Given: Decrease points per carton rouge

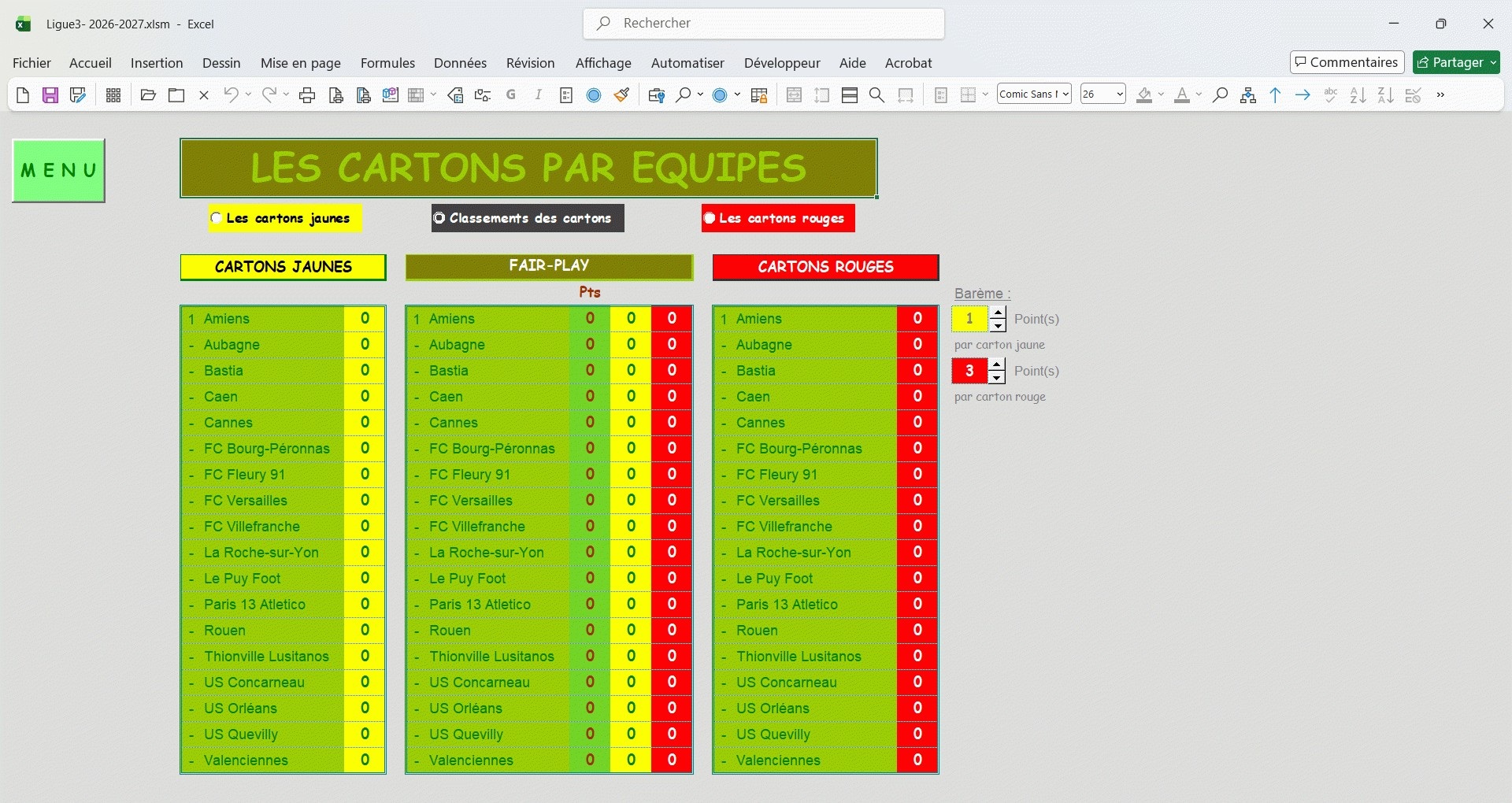Looking at the screenshot, I should [x=997, y=377].
